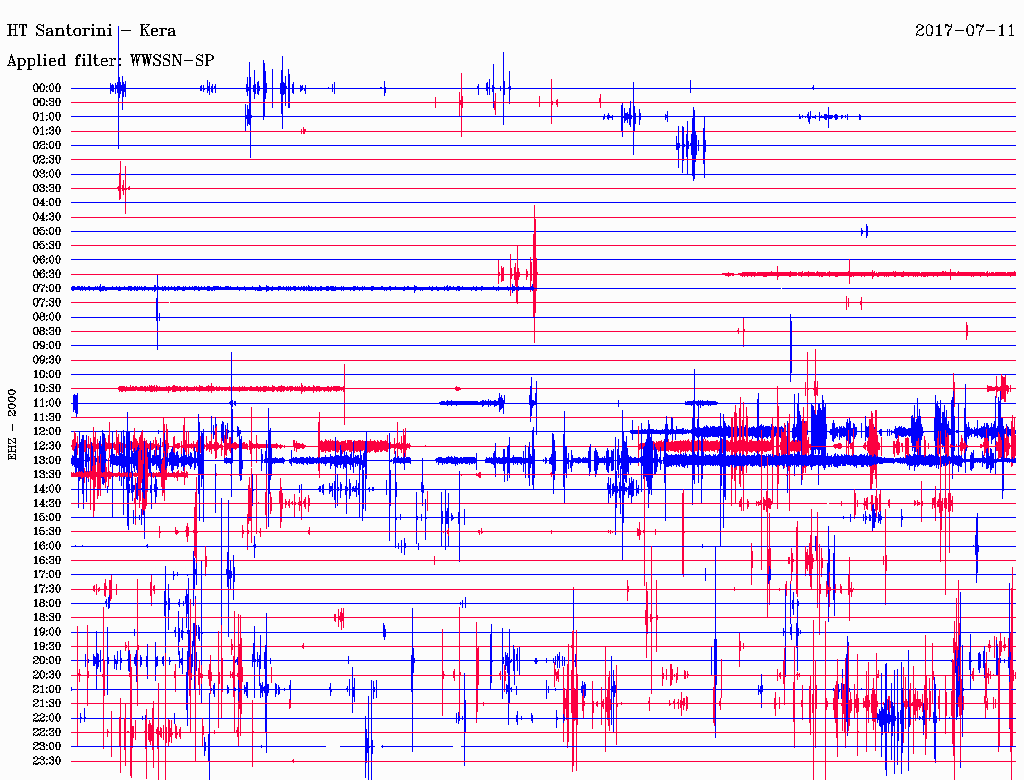This screenshot has width=1024, height=780.
Task: Select the 10:30 time row label
Action: 47,389
